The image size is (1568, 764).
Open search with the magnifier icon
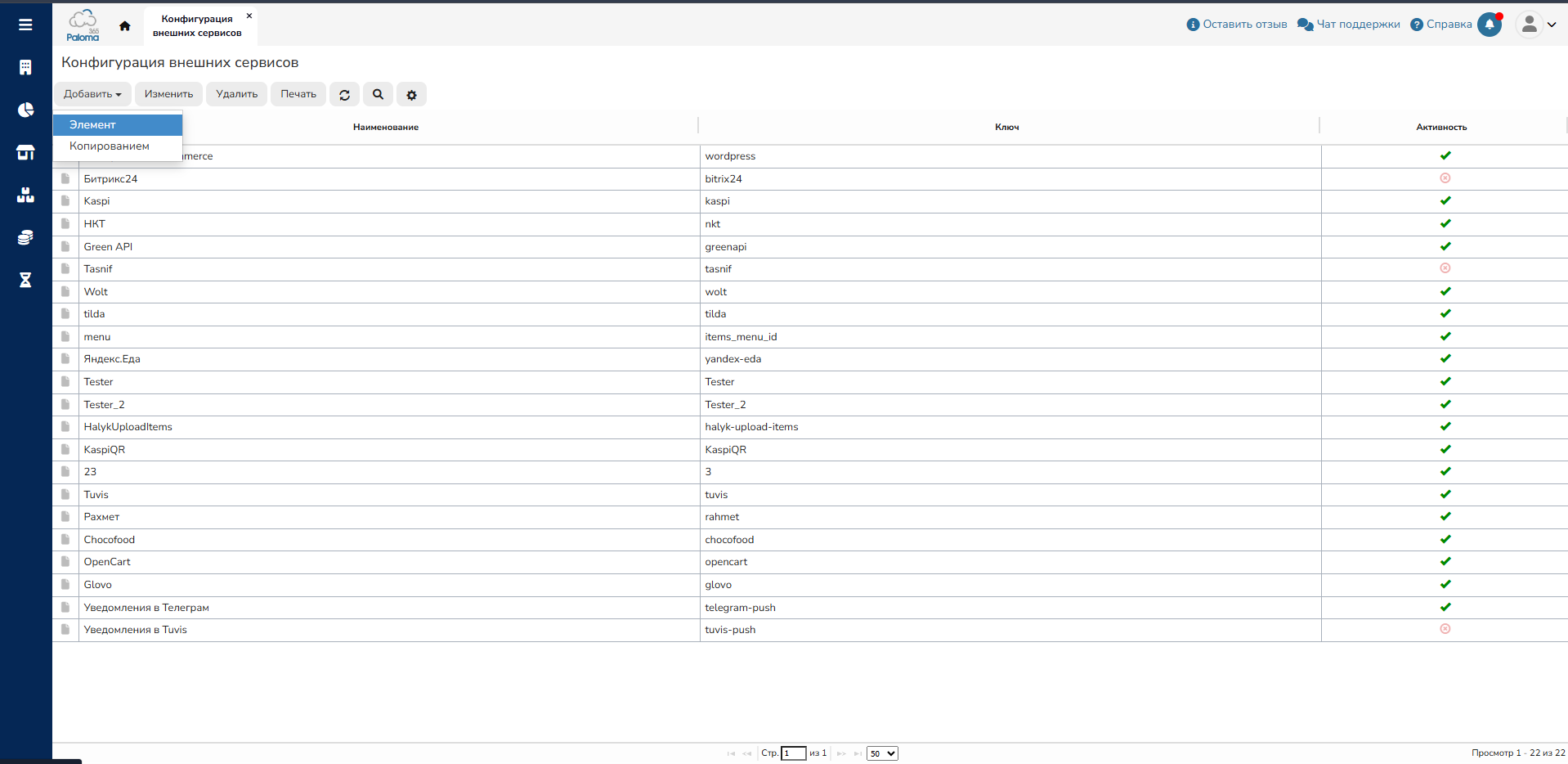pos(378,95)
